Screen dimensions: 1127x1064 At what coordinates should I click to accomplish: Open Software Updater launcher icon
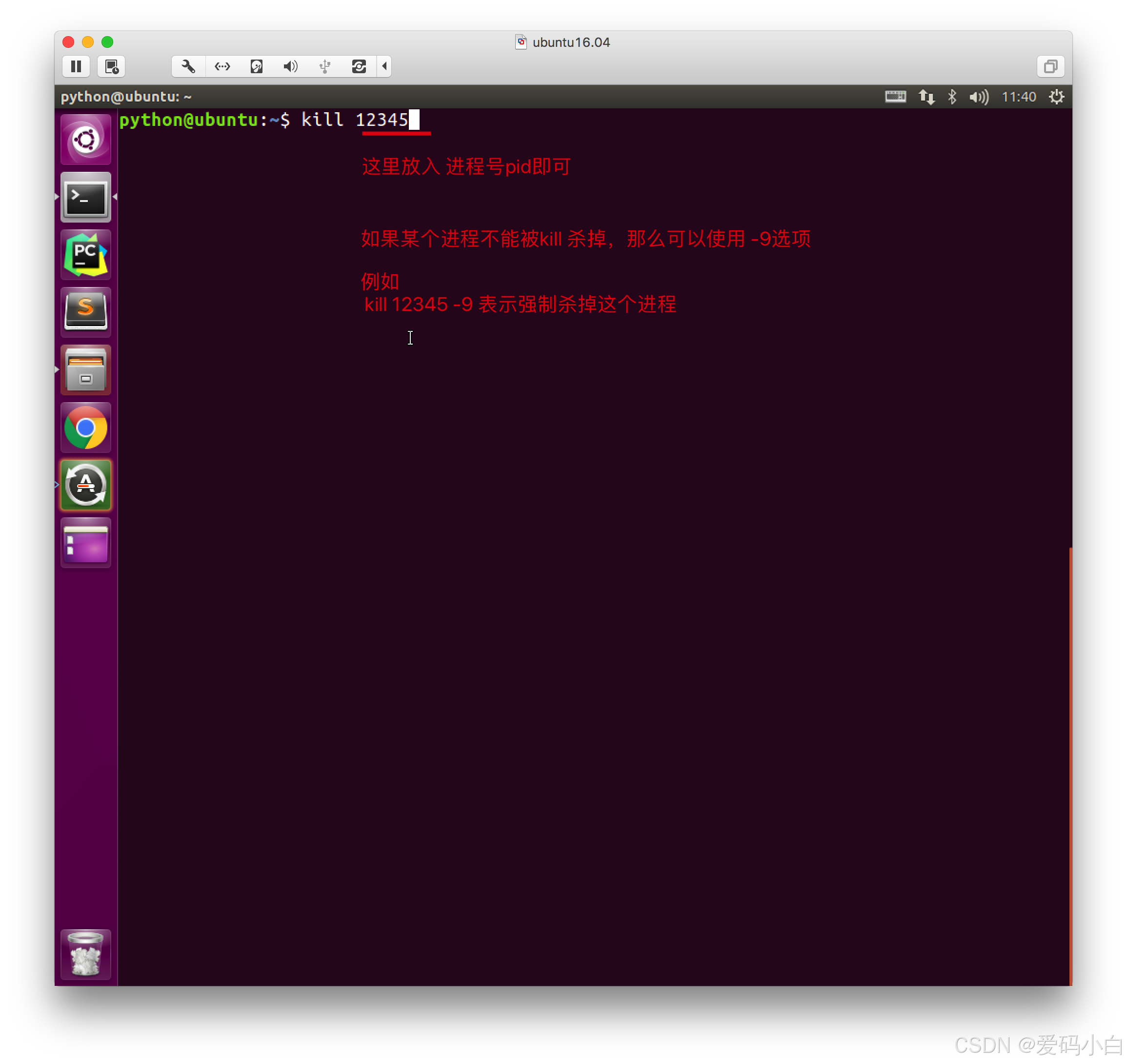(x=85, y=485)
